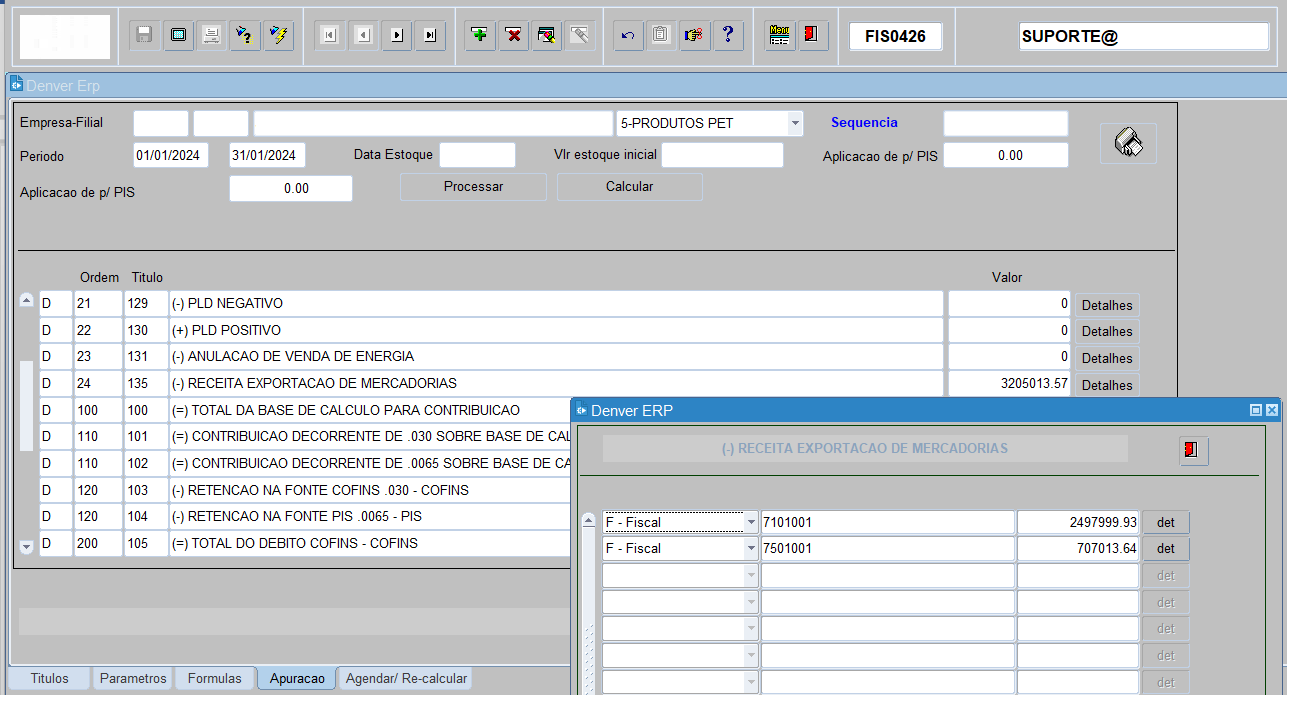Image resolution: width=1293 pixels, height=706 pixels.
Task: Click the blue undo arrow icon
Action: click(x=628, y=35)
